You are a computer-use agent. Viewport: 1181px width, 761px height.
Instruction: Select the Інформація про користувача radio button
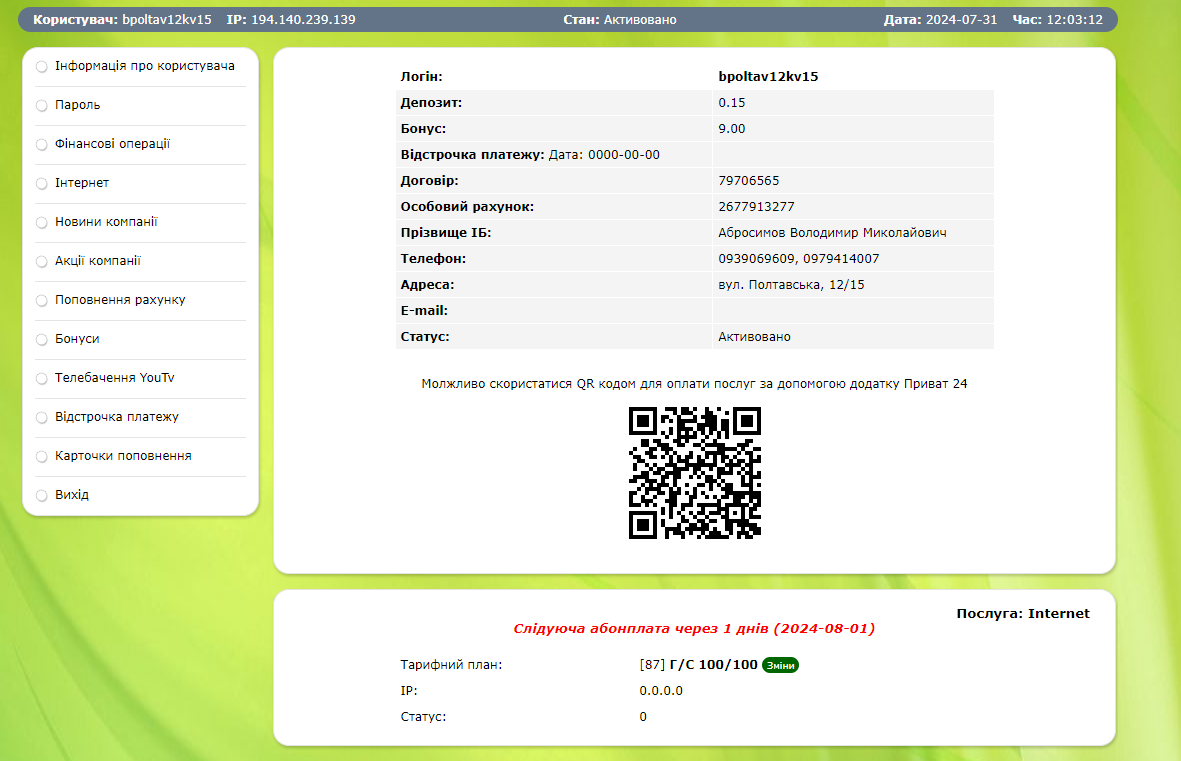tap(41, 67)
